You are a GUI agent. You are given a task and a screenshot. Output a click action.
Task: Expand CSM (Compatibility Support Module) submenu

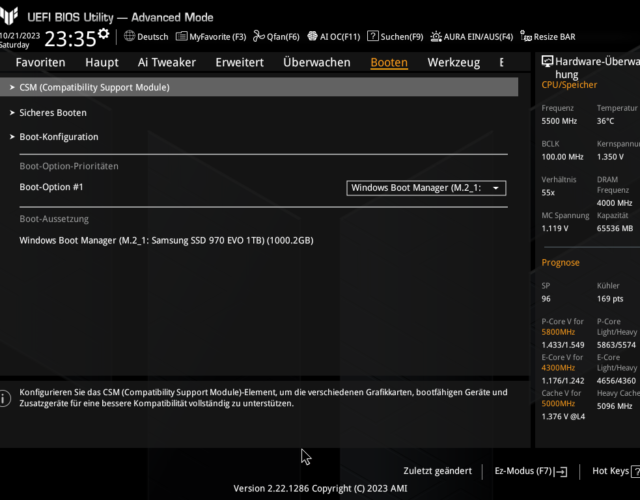pos(94,88)
